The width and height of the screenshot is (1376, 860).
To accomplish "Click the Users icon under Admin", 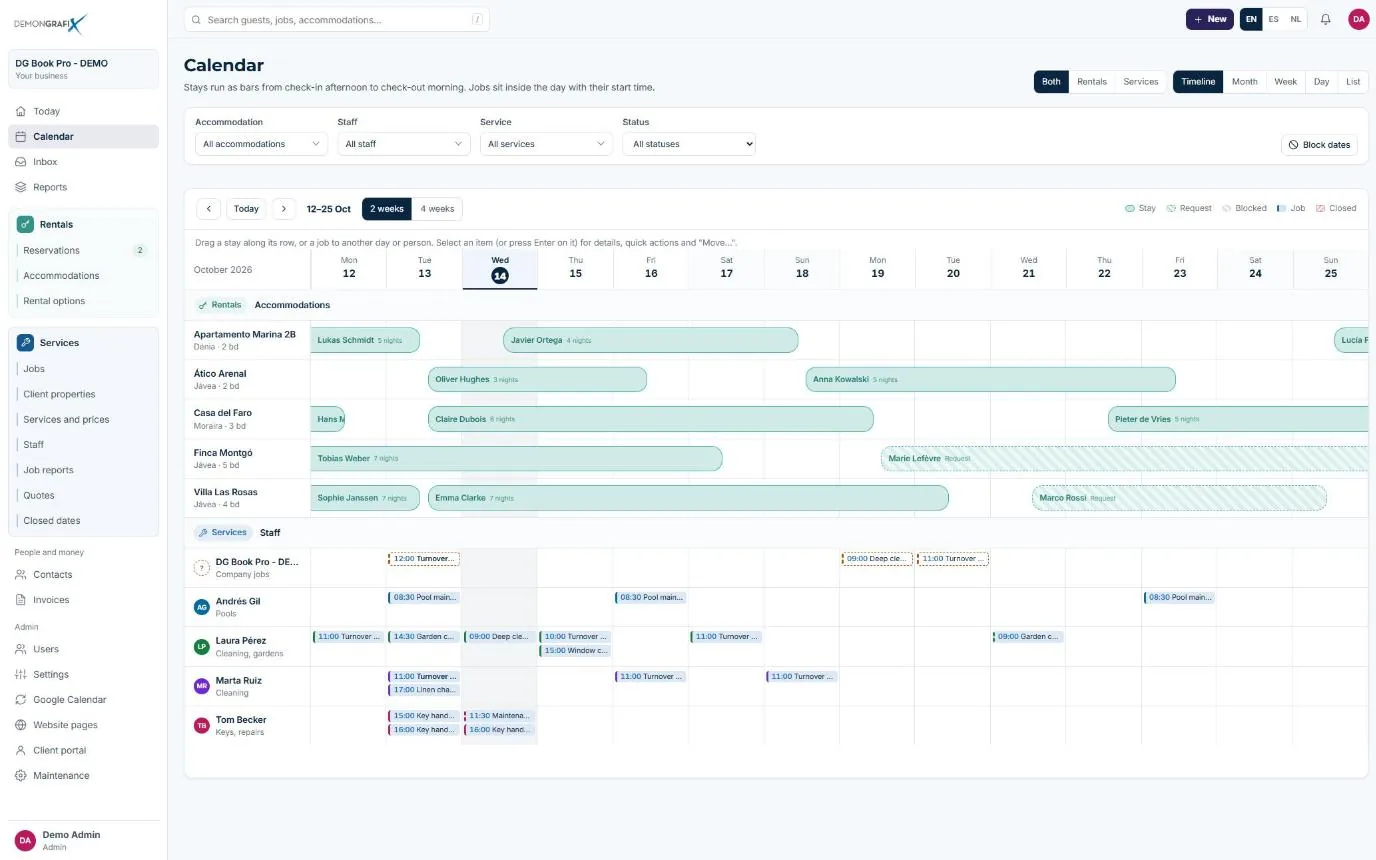I will coord(21,649).
